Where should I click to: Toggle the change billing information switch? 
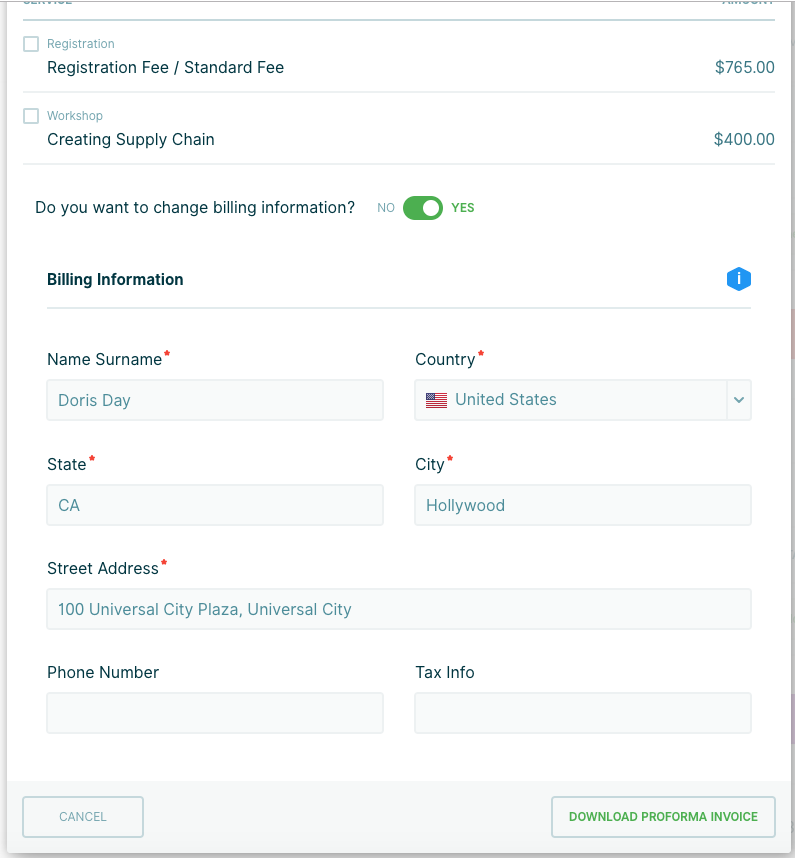pyautogui.click(x=423, y=208)
